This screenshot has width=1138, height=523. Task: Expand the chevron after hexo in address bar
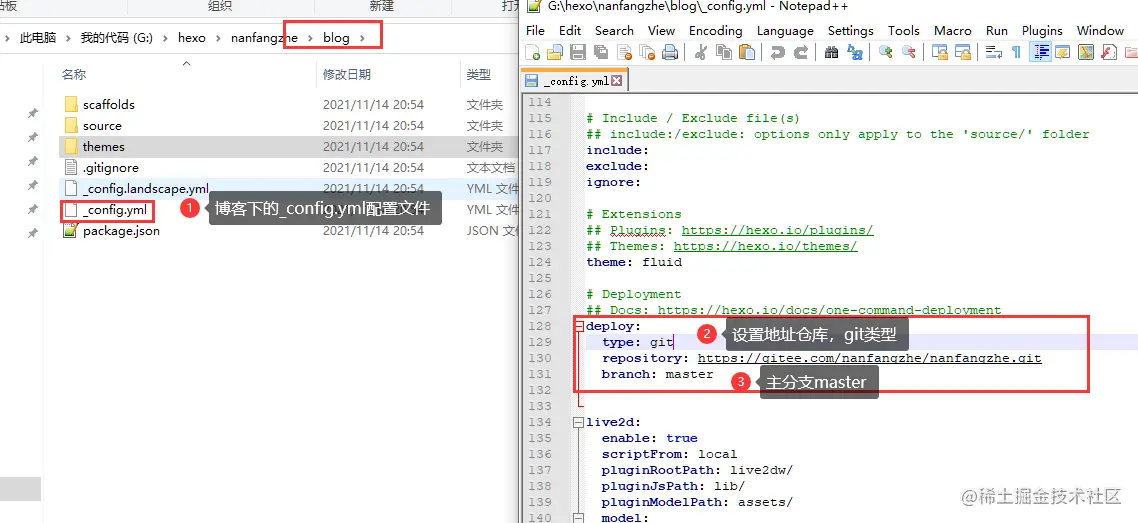218,38
